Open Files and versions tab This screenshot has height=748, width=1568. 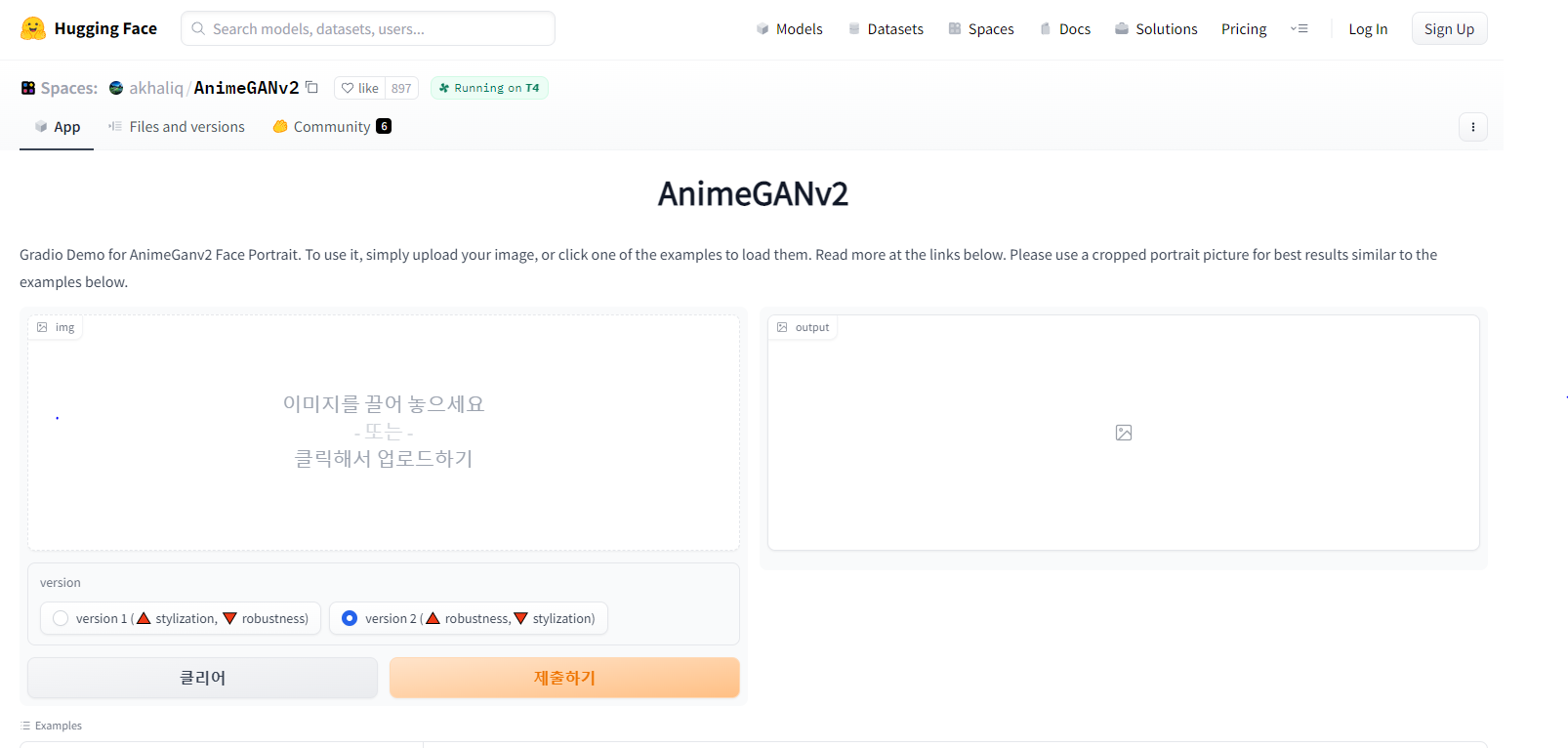(177, 127)
